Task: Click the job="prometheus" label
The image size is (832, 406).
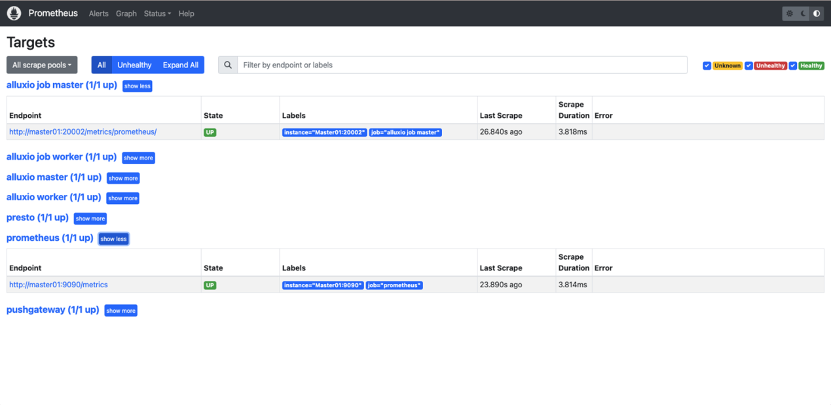Action: 394,285
